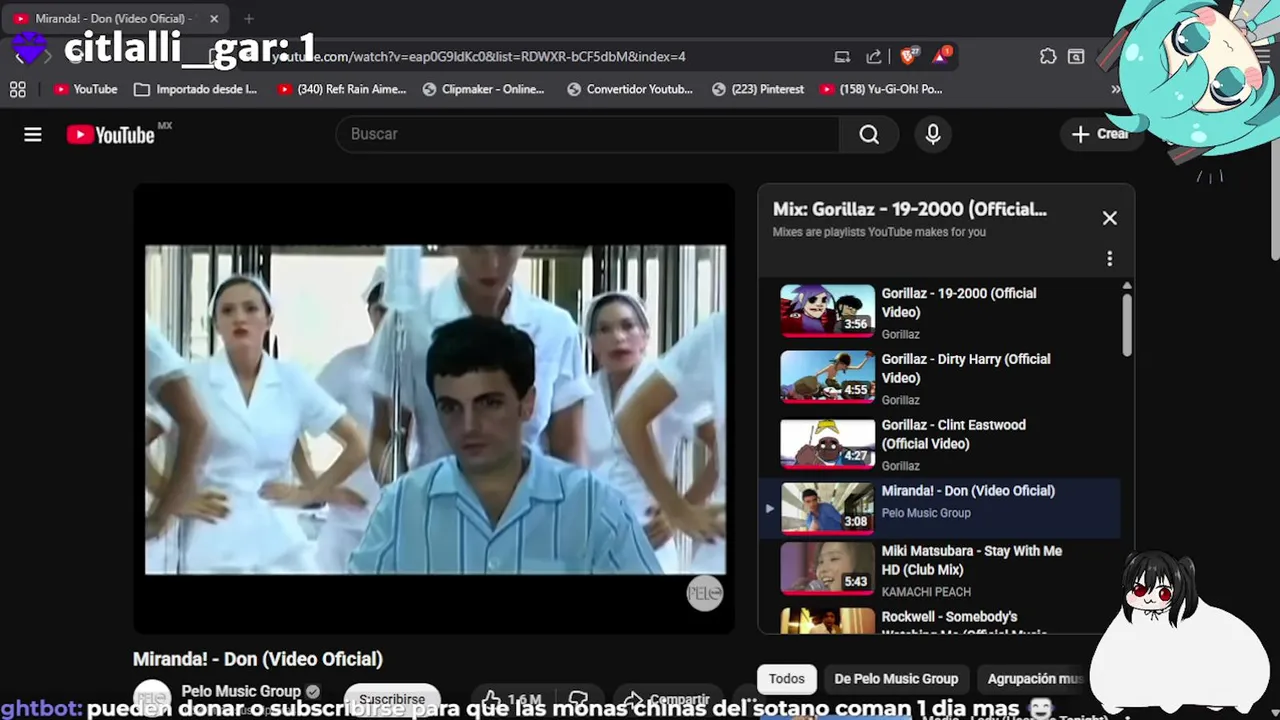Open the YouTube hamburger guide menu

(33, 135)
